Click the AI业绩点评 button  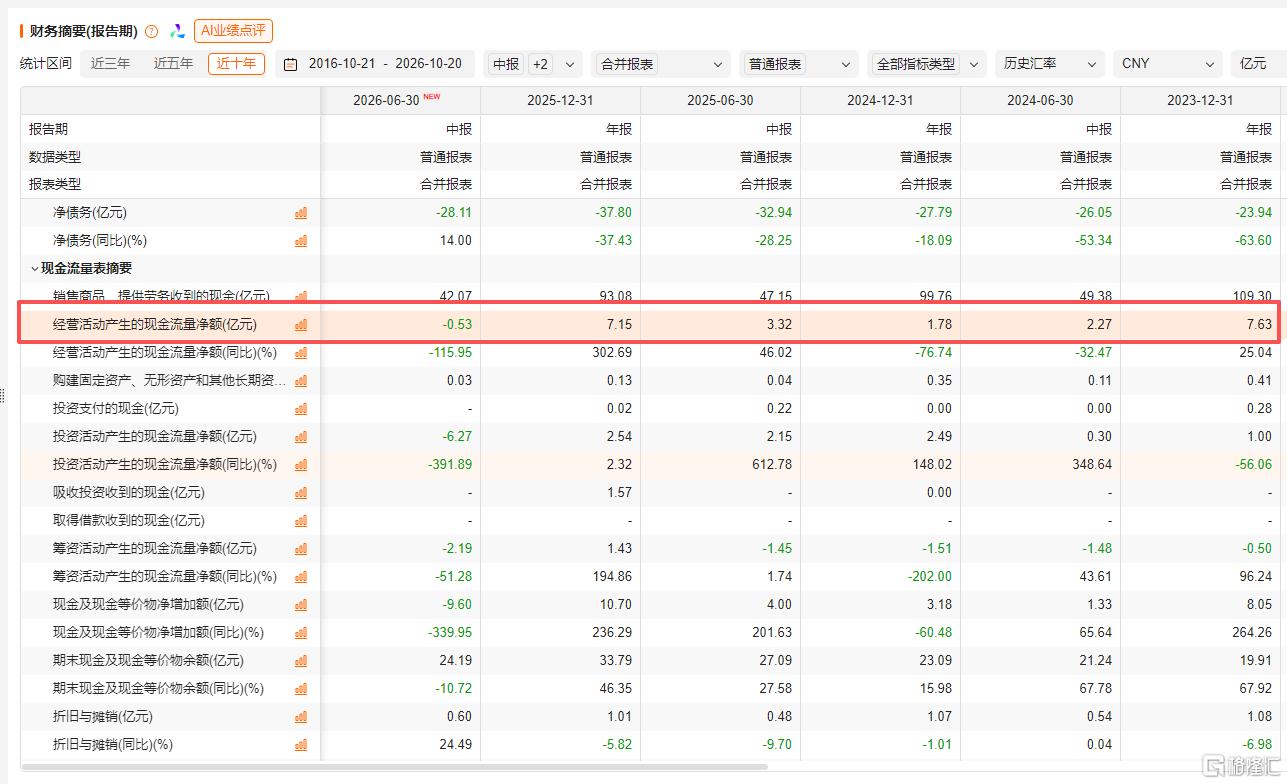tap(233, 31)
